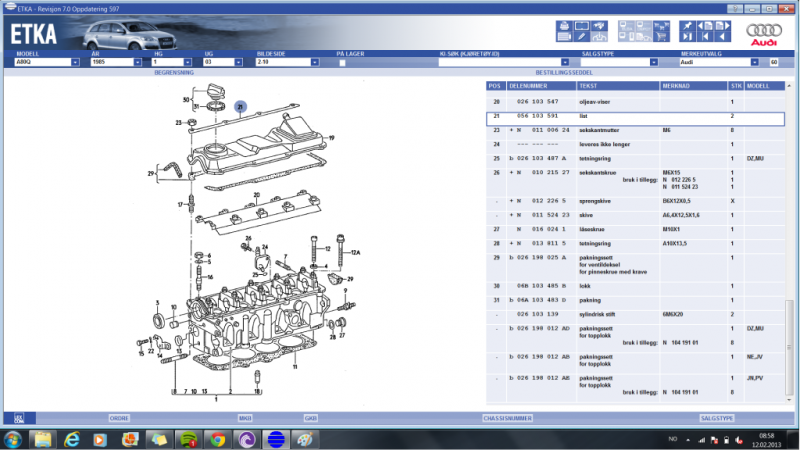Click the pencil edit icon in the toolbar
Image resolution: width=800 pixels, height=450 pixels.
pos(582,36)
